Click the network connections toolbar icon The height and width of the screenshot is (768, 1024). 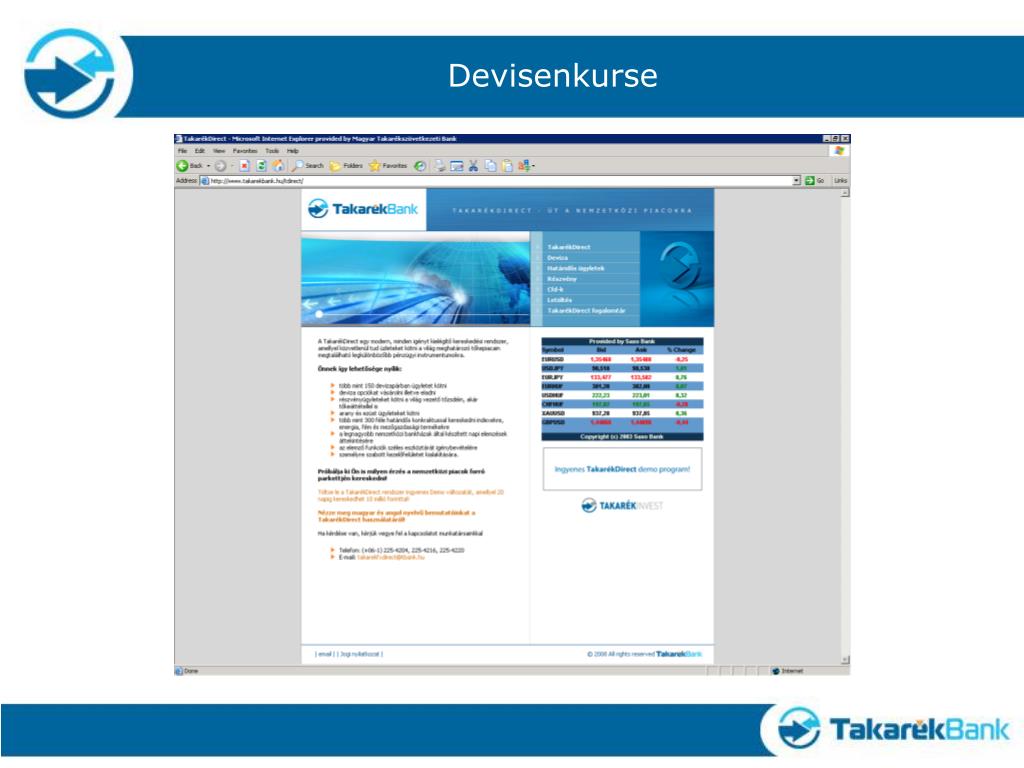point(524,166)
